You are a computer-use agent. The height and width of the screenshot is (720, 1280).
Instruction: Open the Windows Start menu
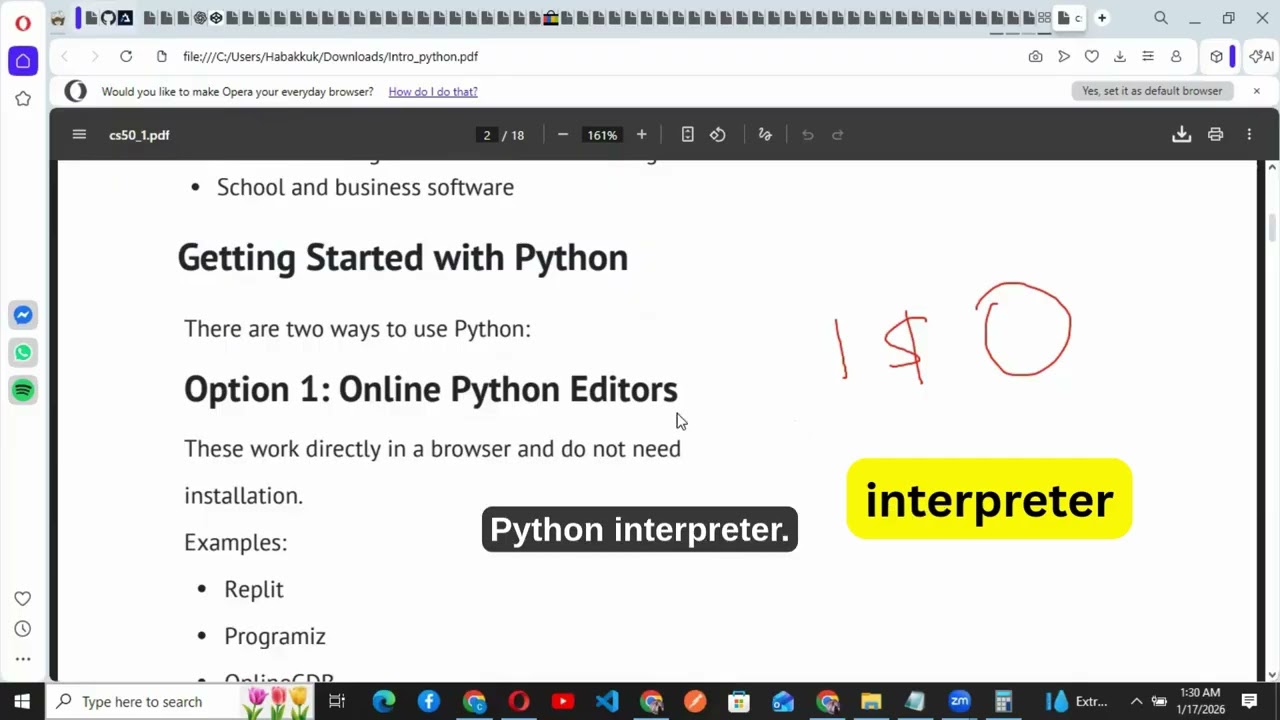coord(22,701)
